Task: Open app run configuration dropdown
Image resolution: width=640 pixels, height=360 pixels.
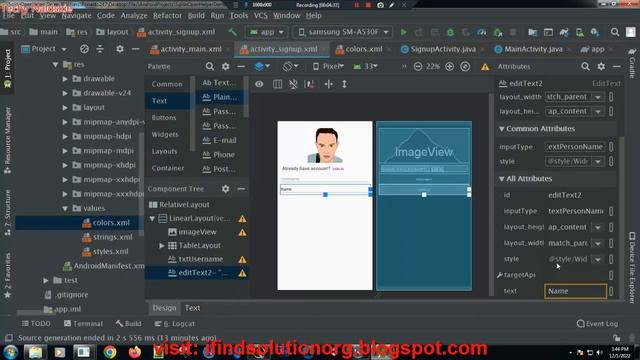Action: (x=267, y=32)
